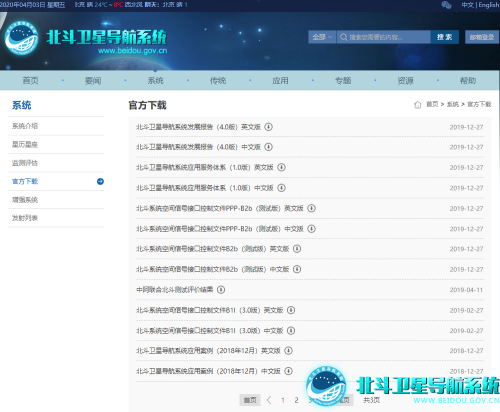Screen dimensions: 500x412
Task: Open title 北斗系统空间信号接口控制文件B1I (3.0版) 英文版
Action: 210,310
